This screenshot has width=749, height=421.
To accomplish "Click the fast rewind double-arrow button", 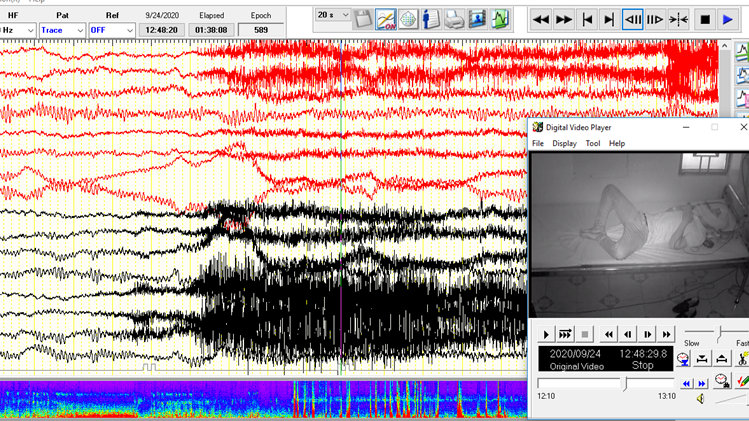I will click(540, 19).
